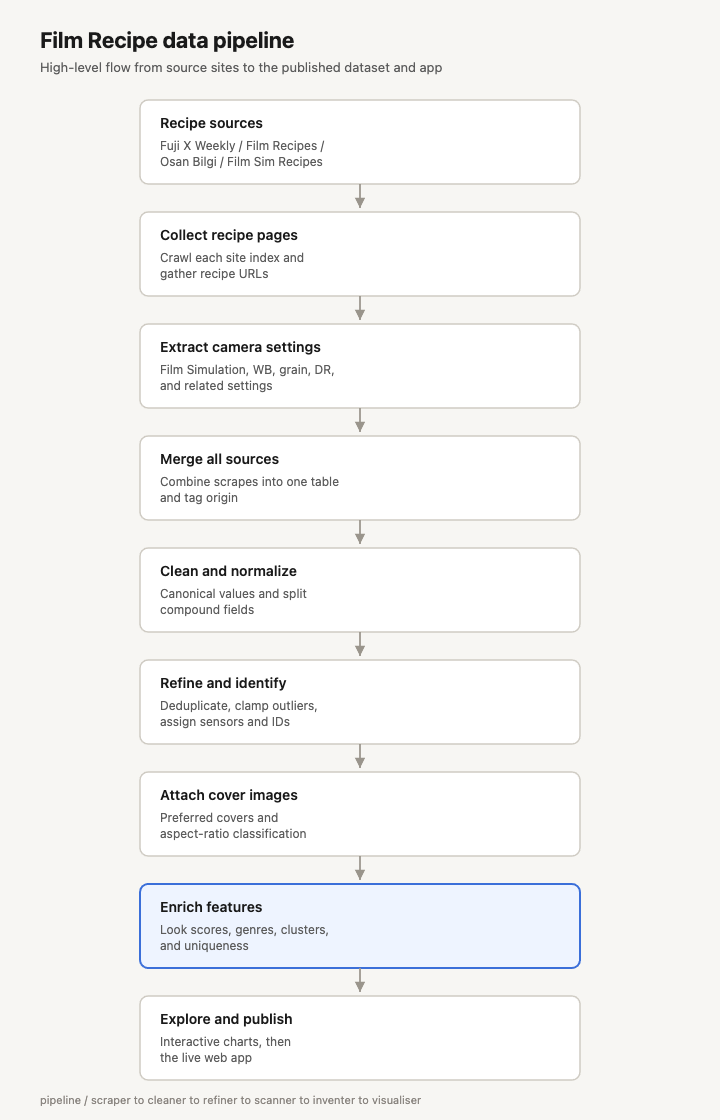
Task: Click the Clean and normalize box
Action: pos(360,590)
